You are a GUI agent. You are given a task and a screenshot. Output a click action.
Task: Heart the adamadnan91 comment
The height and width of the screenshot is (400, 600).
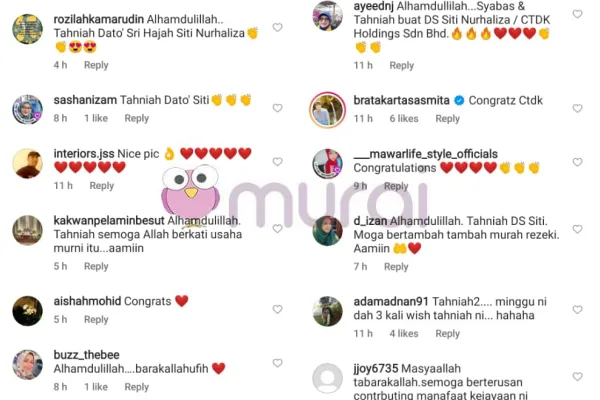tap(577, 309)
